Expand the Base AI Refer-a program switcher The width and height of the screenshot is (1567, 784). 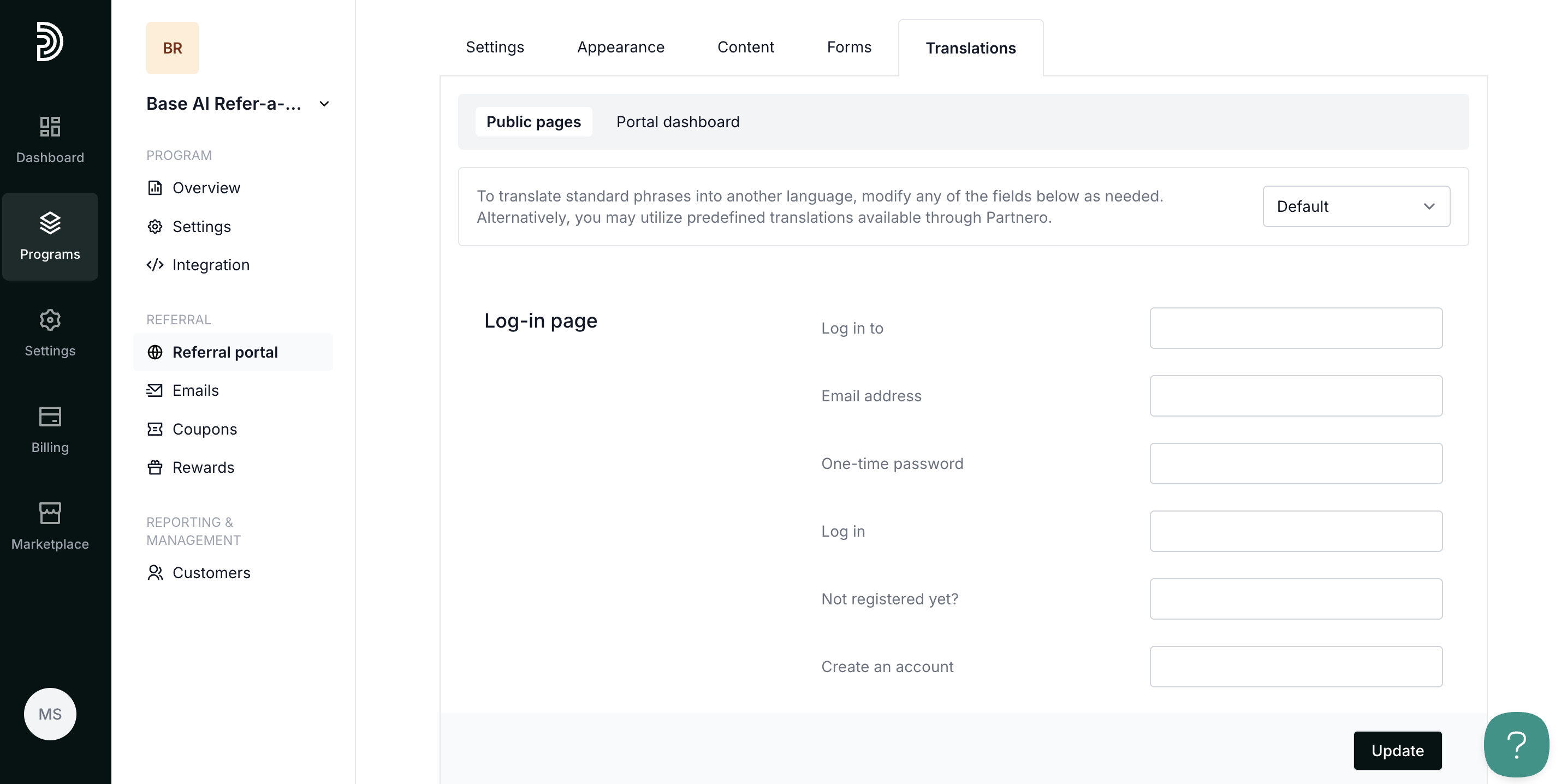point(324,104)
